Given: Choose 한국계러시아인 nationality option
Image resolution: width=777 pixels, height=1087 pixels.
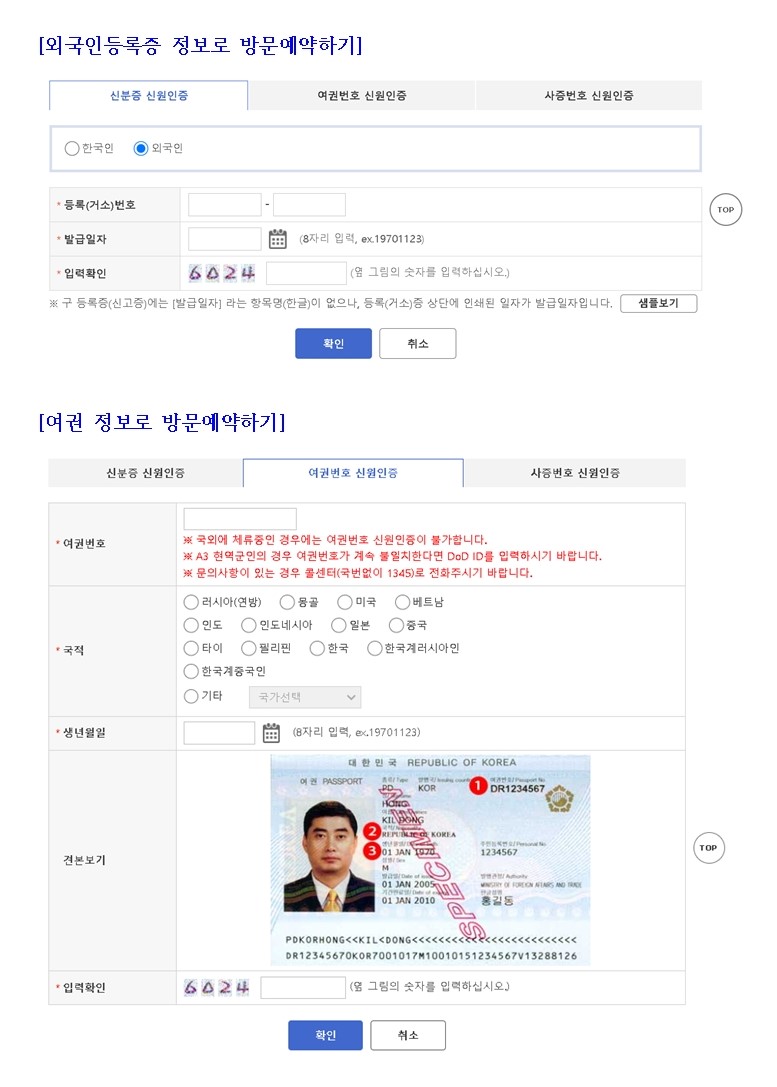Looking at the screenshot, I should coord(376,648).
